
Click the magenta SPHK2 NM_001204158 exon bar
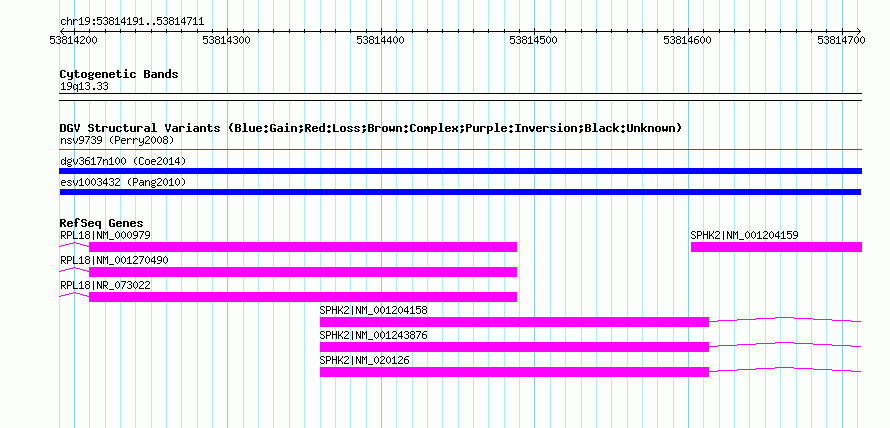click(x=514, y=322)
